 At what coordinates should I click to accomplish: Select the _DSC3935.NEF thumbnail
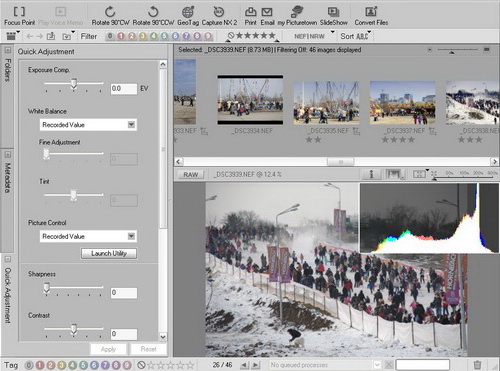(x=326, y=103)
